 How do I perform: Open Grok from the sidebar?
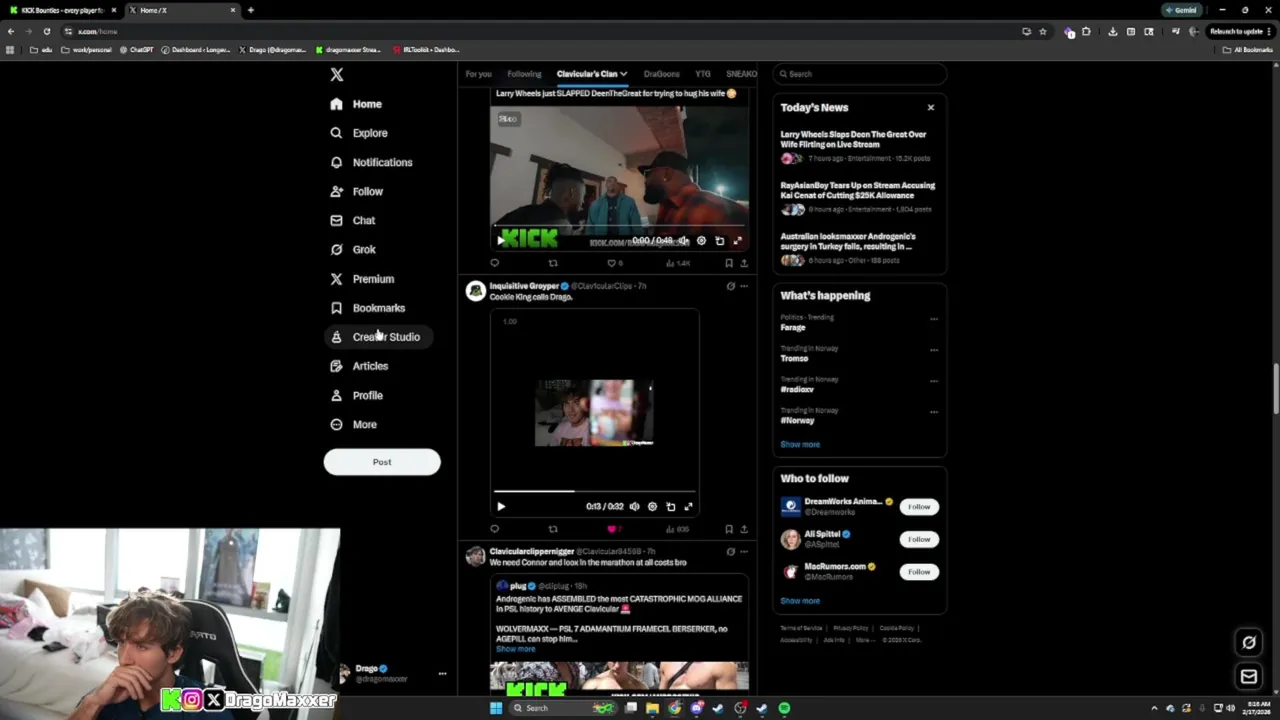click(353, 249)
